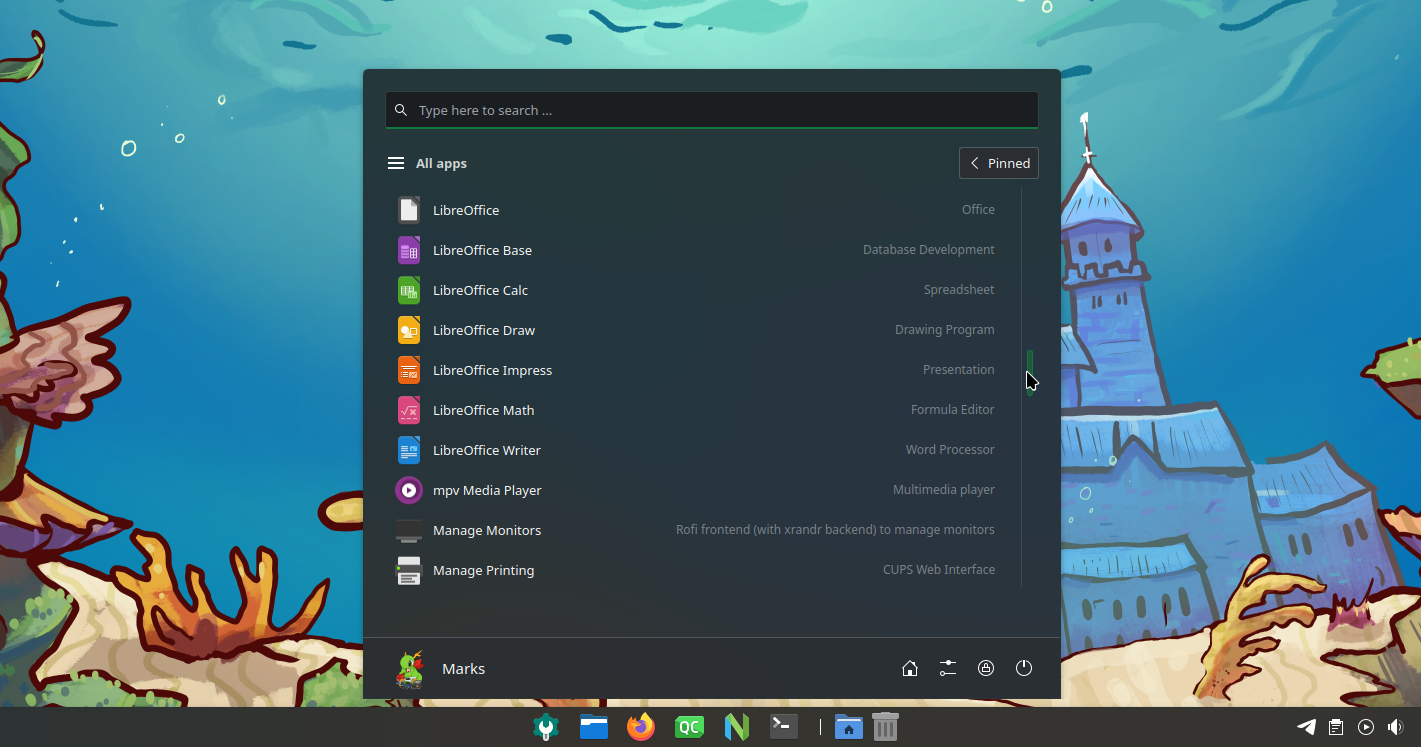1421x747 pixels.
Task: Click the Marks username
Action: 463,668
